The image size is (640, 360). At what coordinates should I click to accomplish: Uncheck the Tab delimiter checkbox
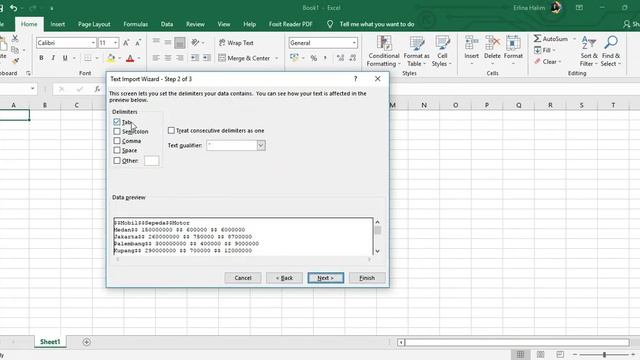coord(117,122)
